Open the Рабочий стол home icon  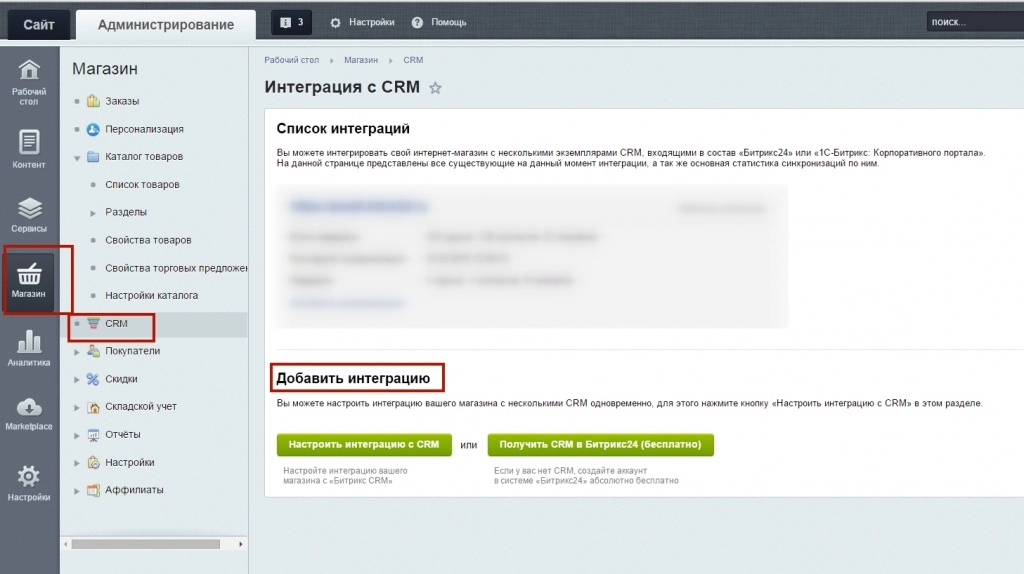click(29, 69)
